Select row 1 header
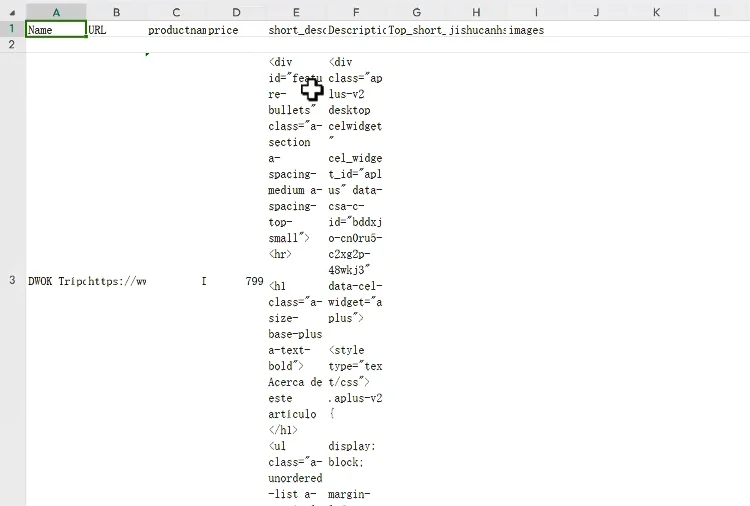This screenshot has width=750, height=506. [x=12, y=29]
